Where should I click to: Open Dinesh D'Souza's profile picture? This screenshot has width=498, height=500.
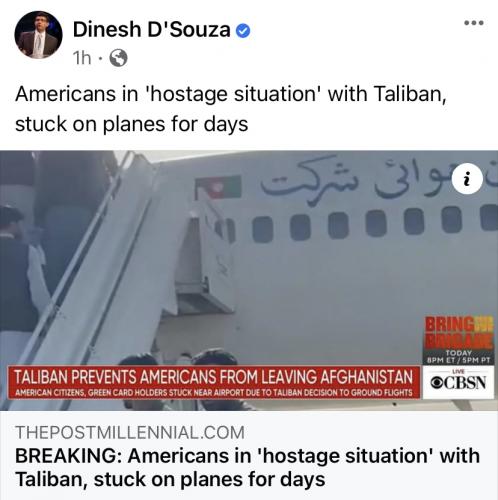[38, 35]
